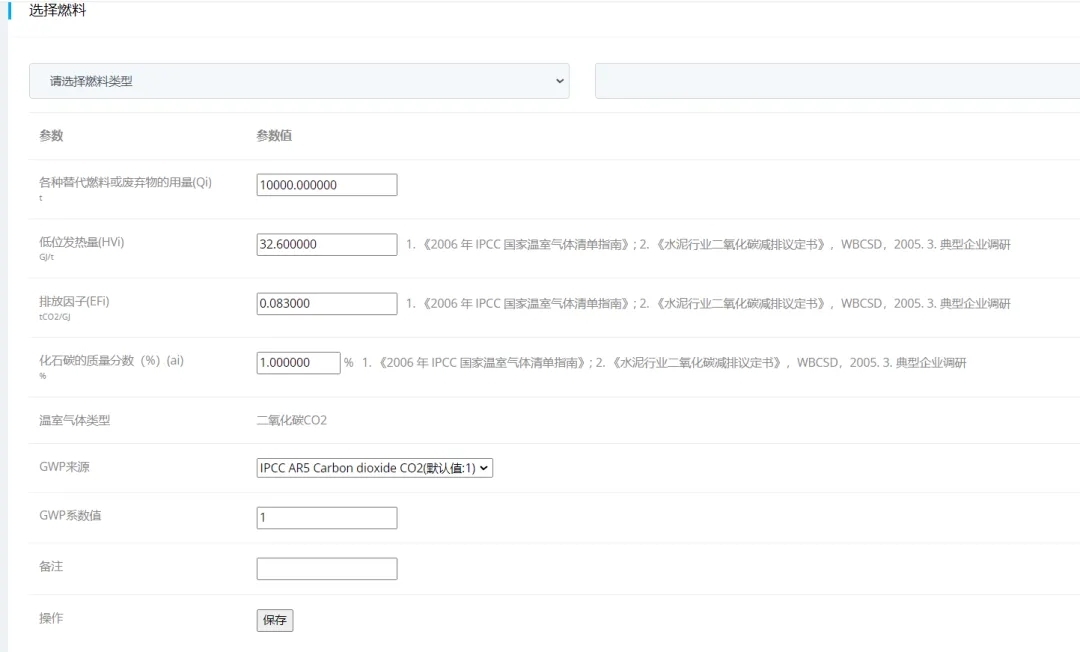Click the reference text beside HVi field
Image resolution: width=1080 pixels, height=652 pixels.
pos(707,244)
